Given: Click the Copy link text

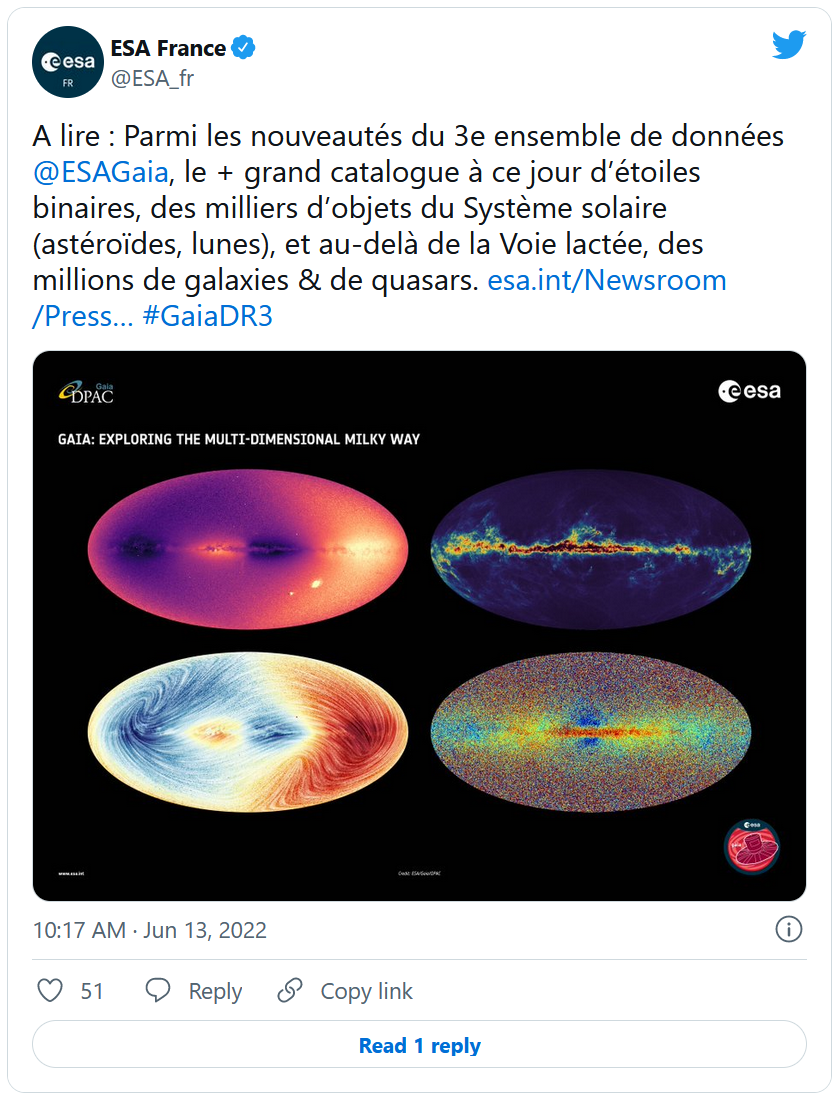Looking at the screenshot, I should pyautogui.click(x=366, y=991).
